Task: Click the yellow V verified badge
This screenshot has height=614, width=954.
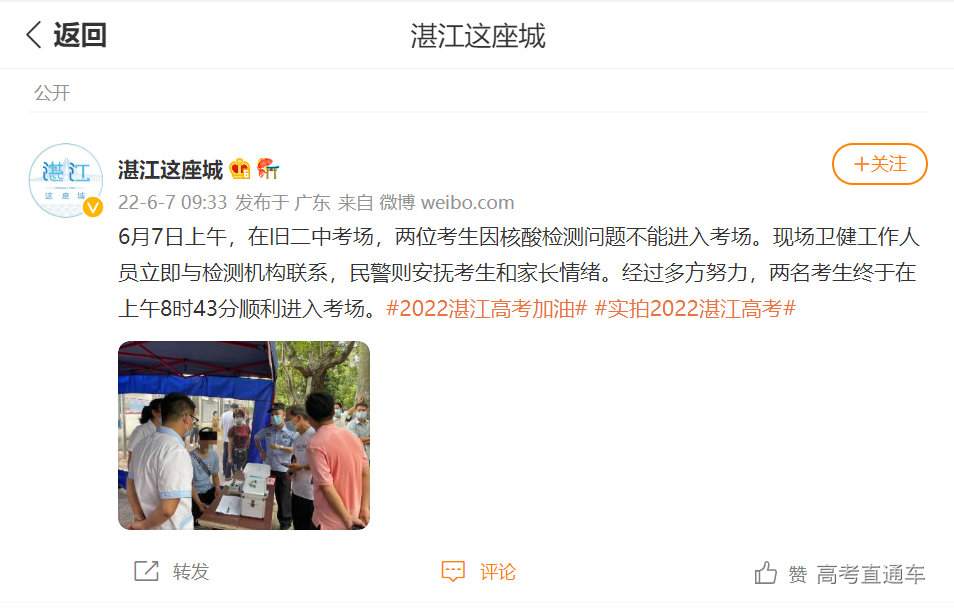Action: point(93,208)
